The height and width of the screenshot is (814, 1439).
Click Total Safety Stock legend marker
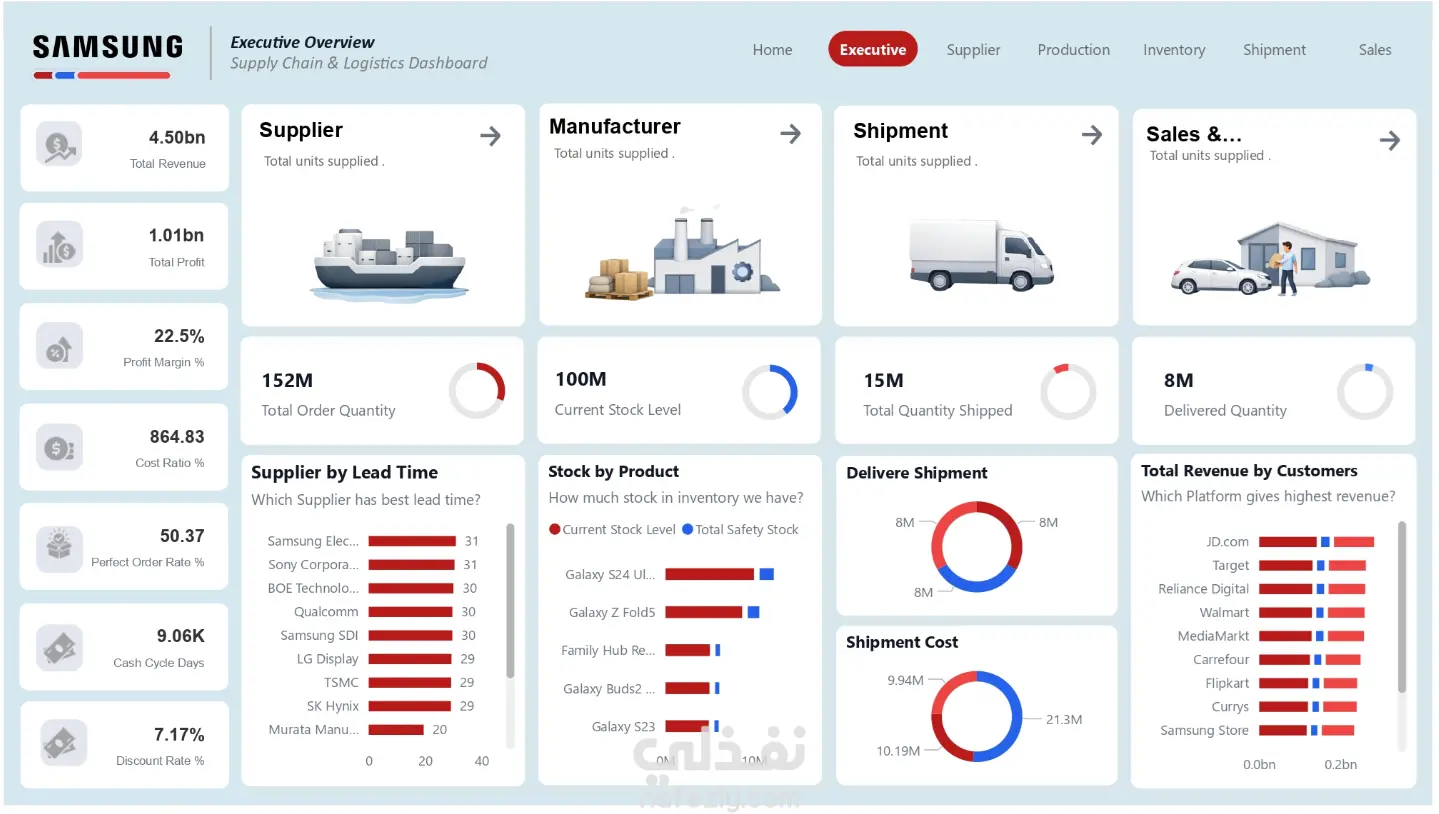click(687, 529)
